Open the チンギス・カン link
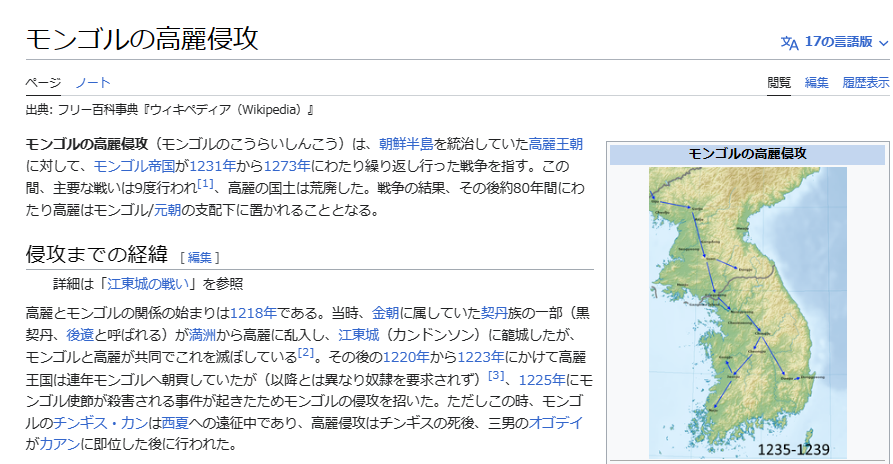This screenshot has height=464, width=893. tap(104, 422)
